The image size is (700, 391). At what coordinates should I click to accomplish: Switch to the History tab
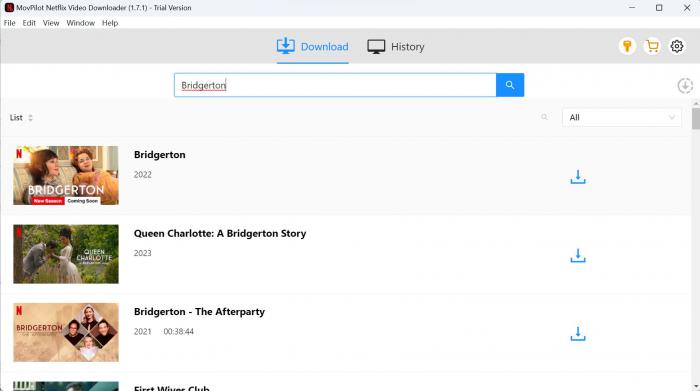click(396, 46)
